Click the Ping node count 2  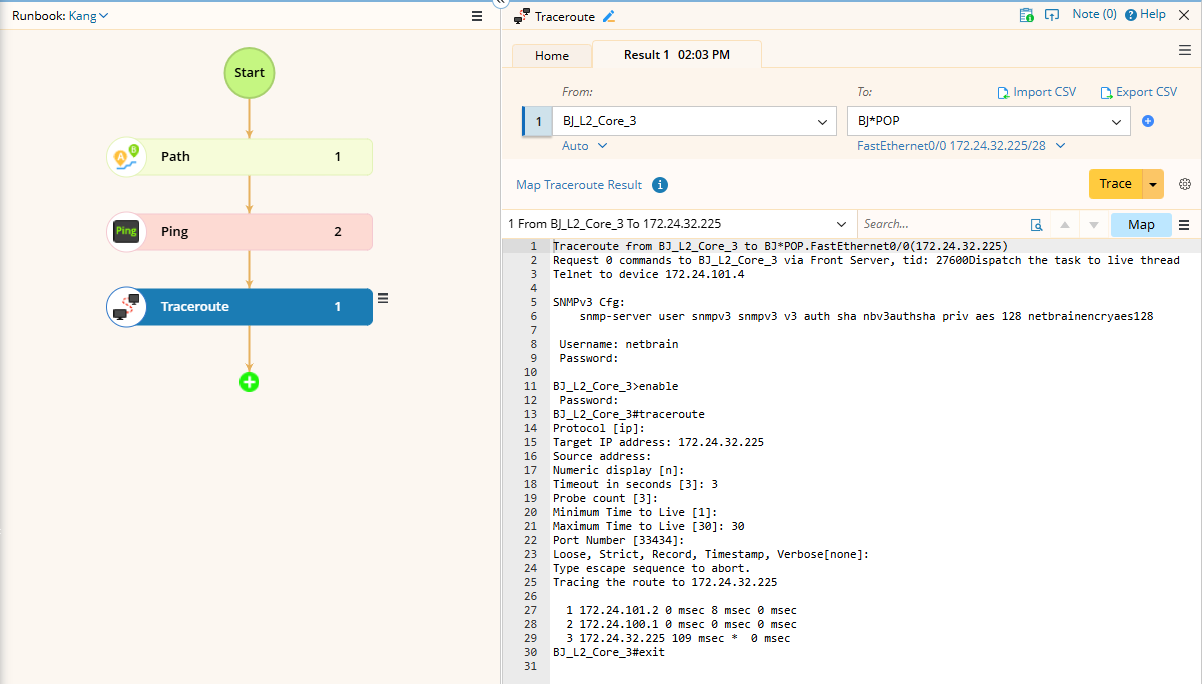pyautogui.click(x=338, y=232)
